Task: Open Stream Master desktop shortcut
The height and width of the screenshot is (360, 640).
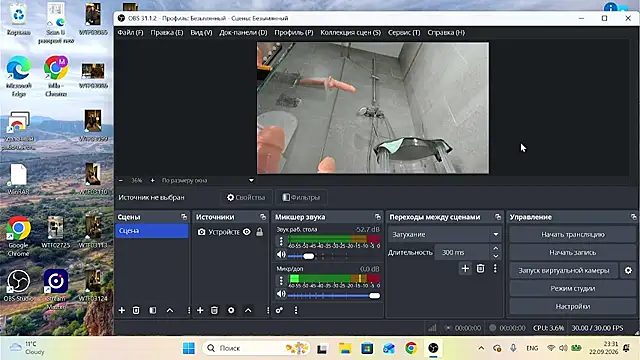Action: [56, 289]
